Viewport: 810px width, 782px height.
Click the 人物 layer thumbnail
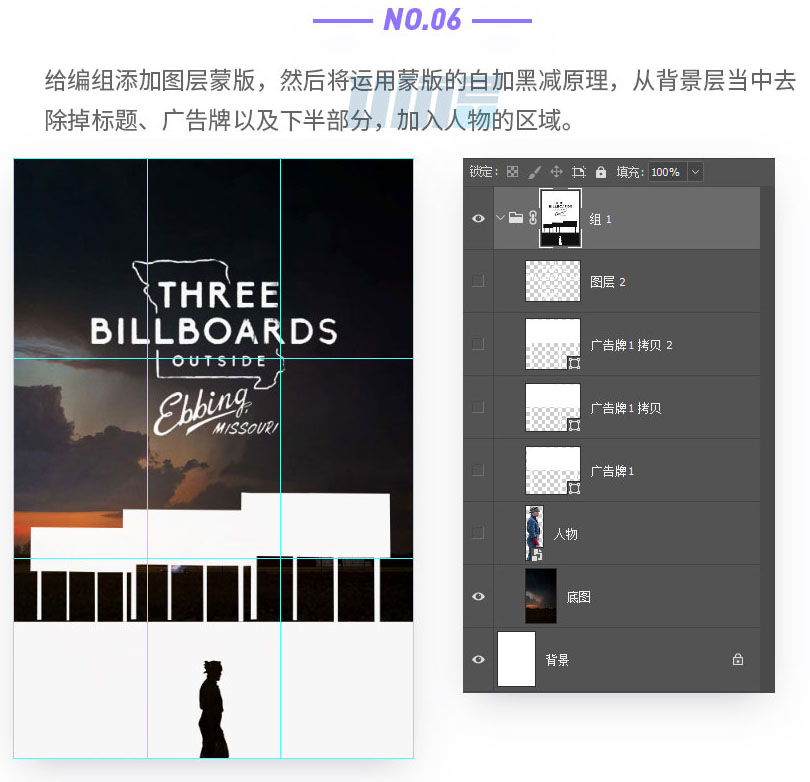pyautogui.click(x=534, y=533)
